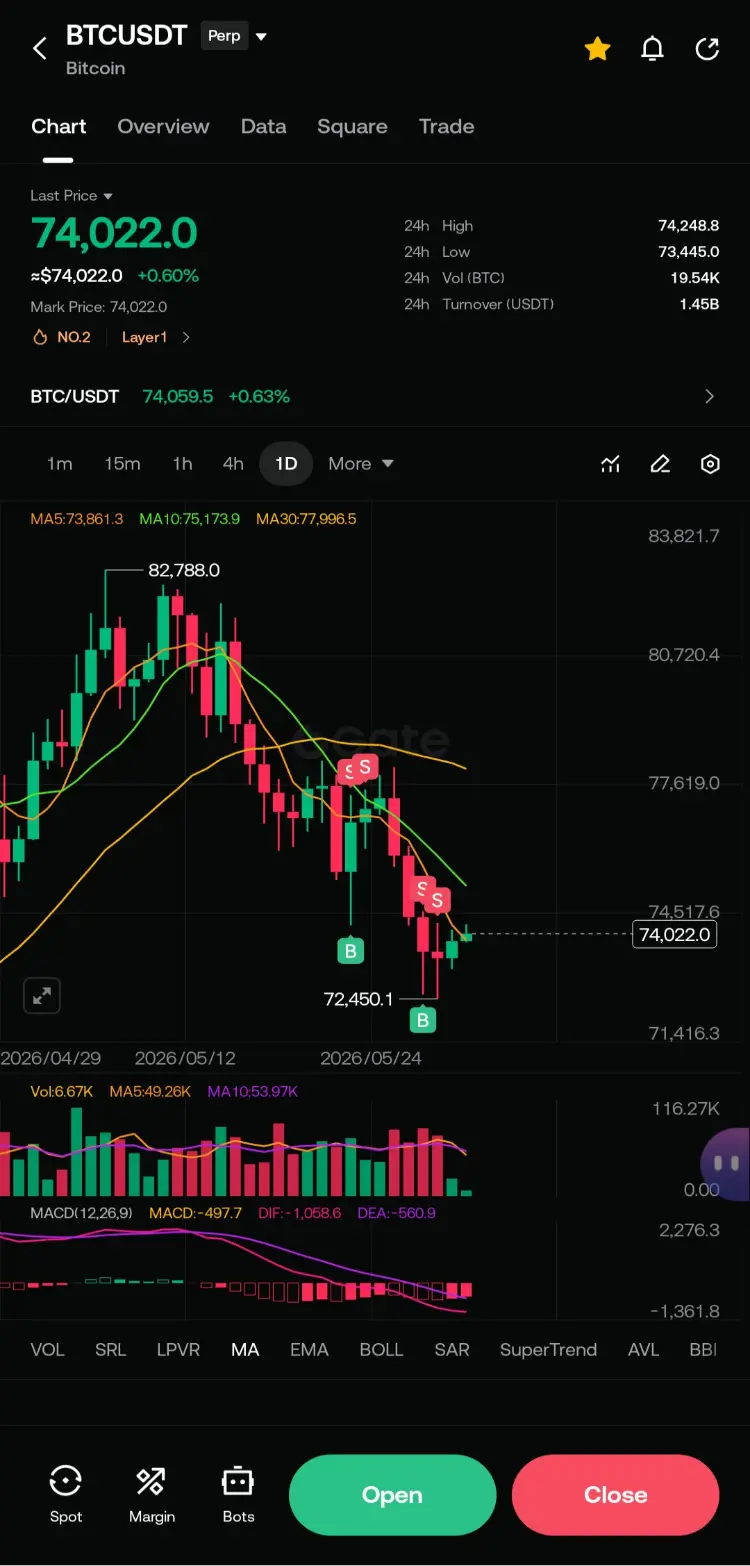Open the Layer1 category tag
This screenshot has width=750, height=1566.
(144, 337)
